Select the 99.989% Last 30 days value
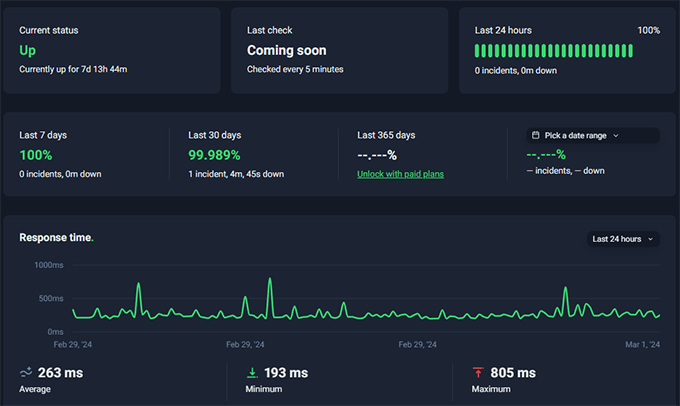Viewport: 680px width, 406px height. pyautogui.click(x=215, y=155)
